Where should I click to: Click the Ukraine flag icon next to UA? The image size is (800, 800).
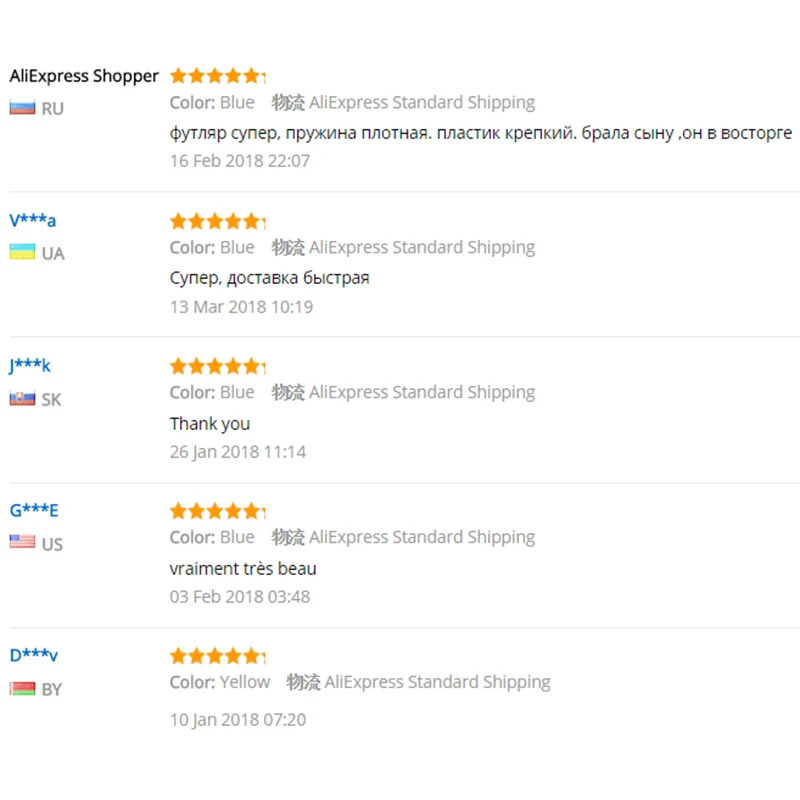22,253
